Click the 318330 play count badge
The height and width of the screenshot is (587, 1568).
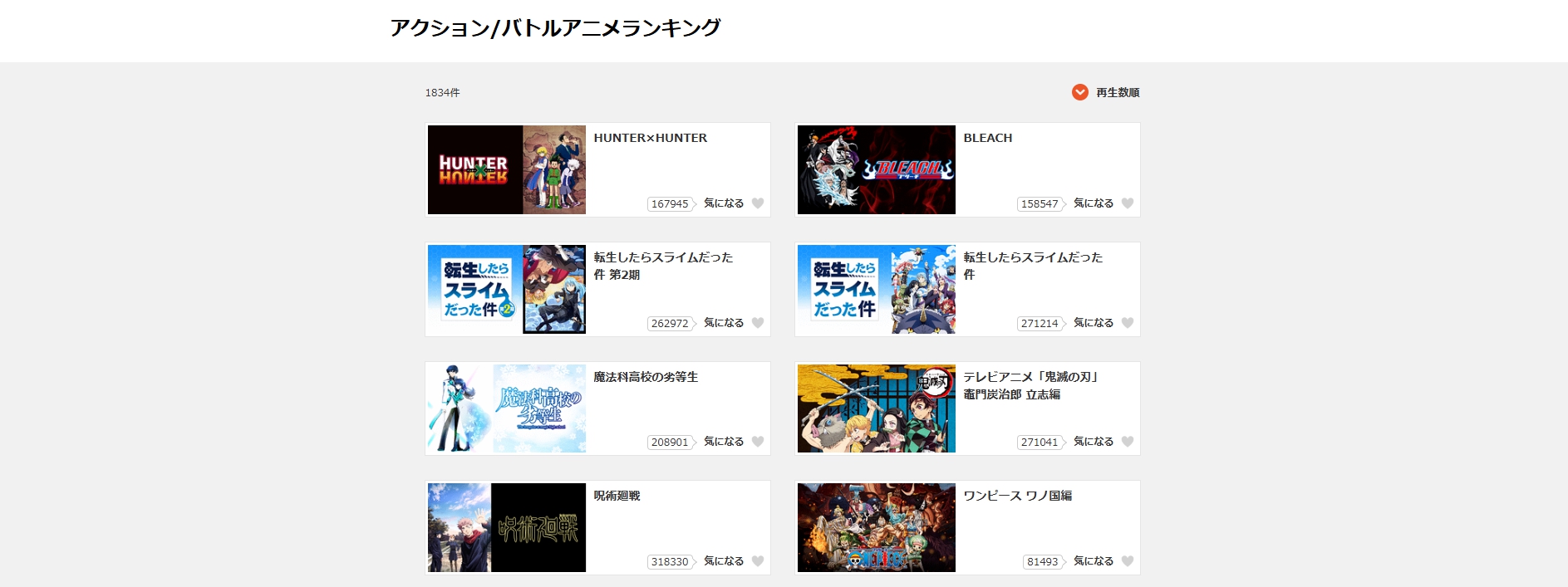[671, 562]
